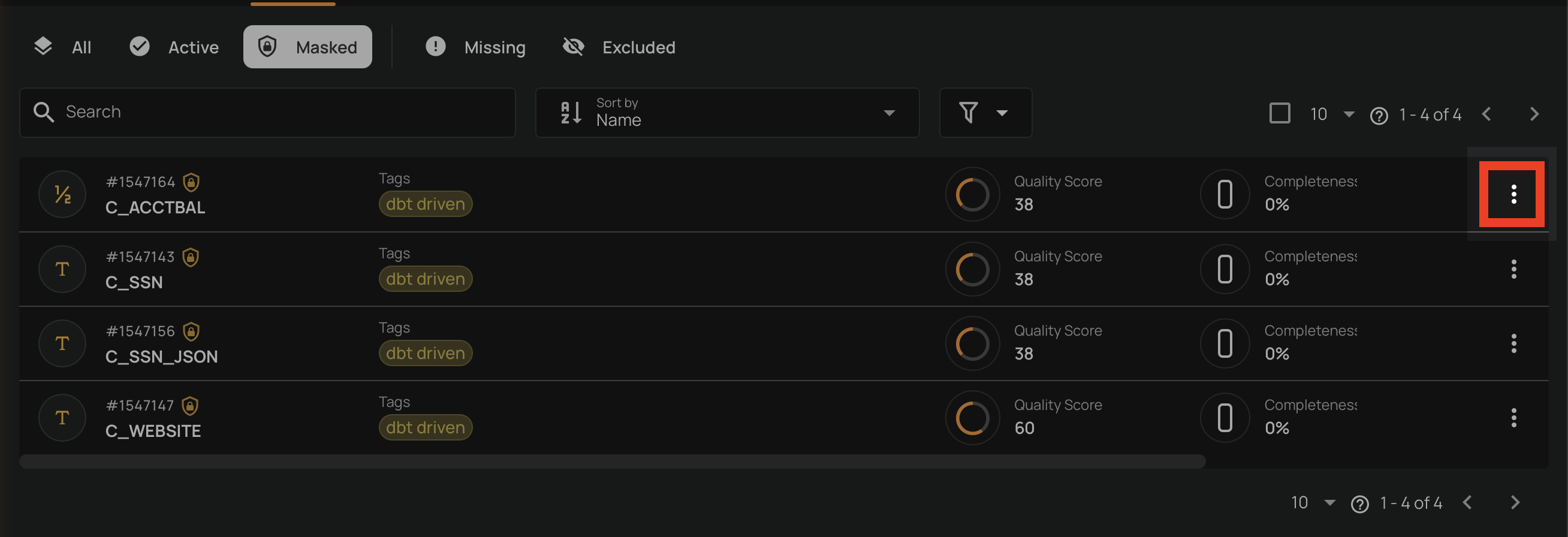Click the dbt driven tag on C_WEBSITE
This screenshot has width=1568, height=537.
(425, 427)
